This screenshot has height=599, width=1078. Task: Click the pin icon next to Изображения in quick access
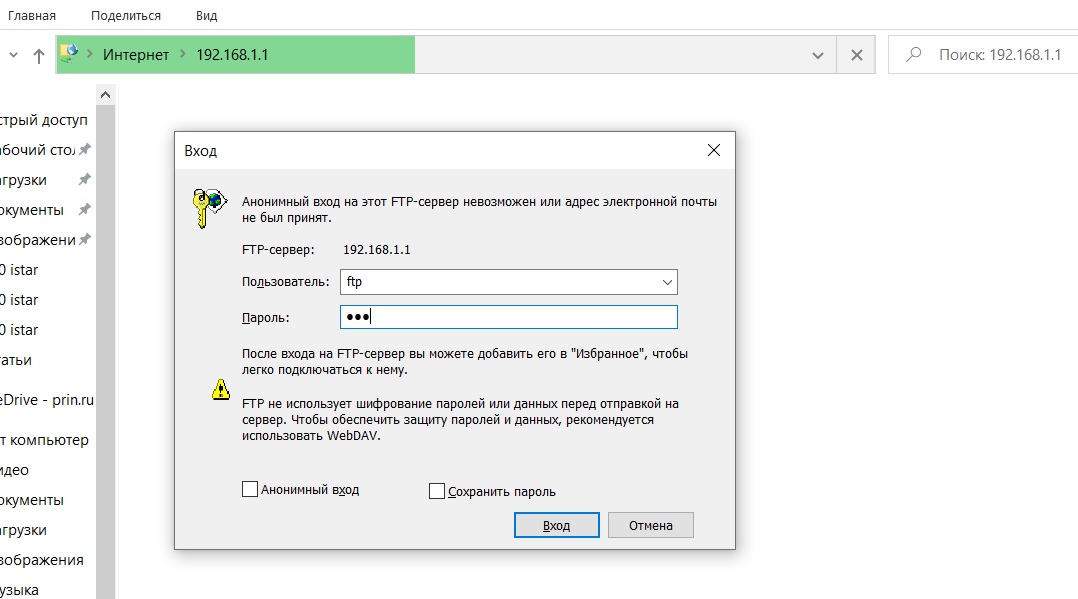[x=85, y=240]
